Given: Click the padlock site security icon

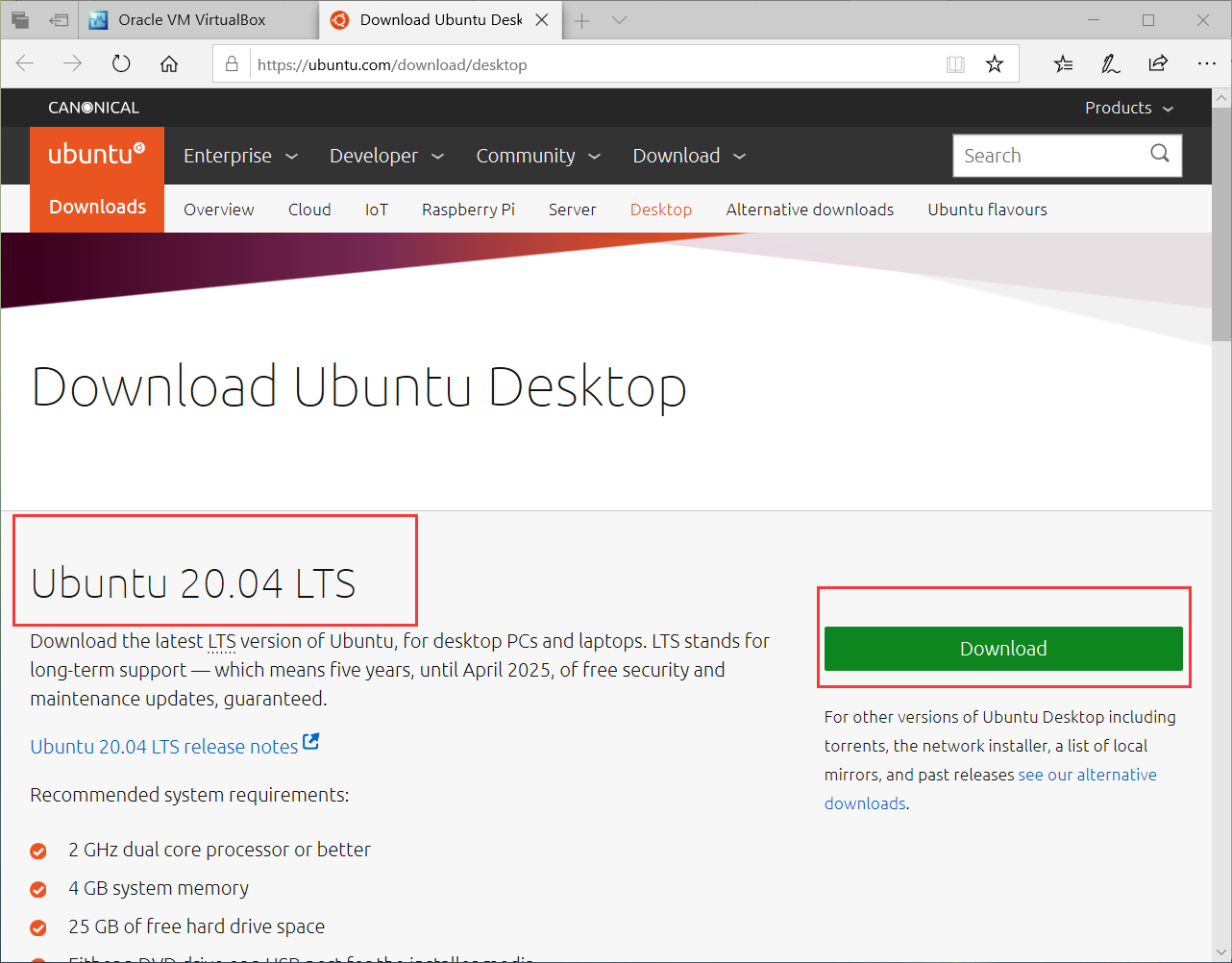Looking at the screenshot, I should tap(232, 64).
